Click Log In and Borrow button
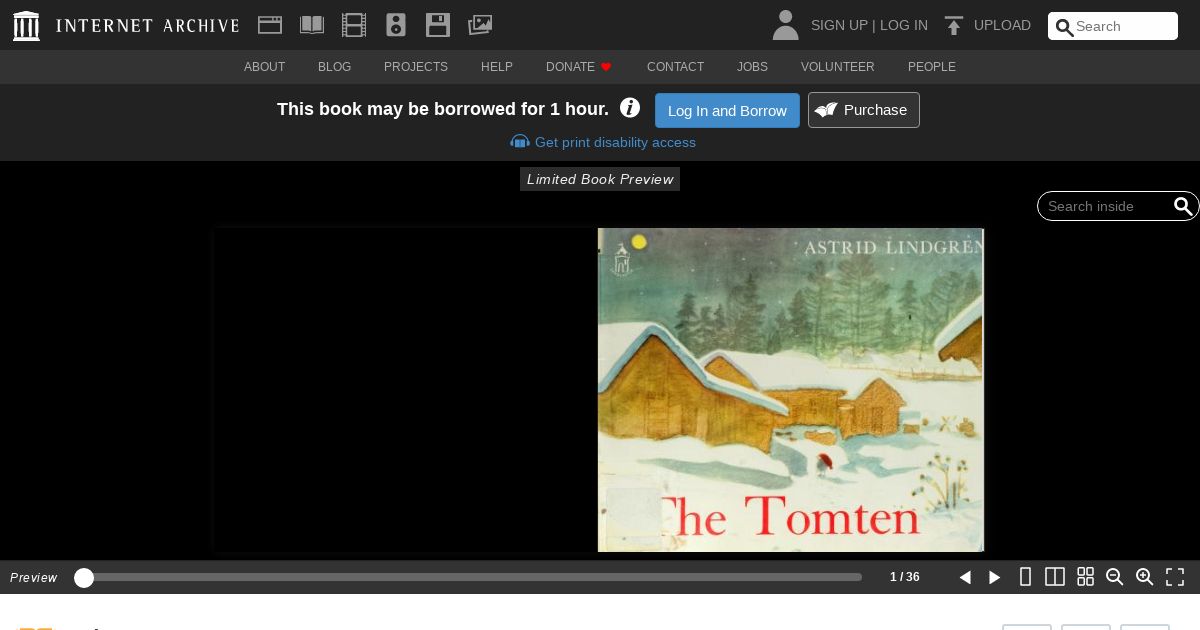This screenshot has height=630, width=1200. coord(727,110)
